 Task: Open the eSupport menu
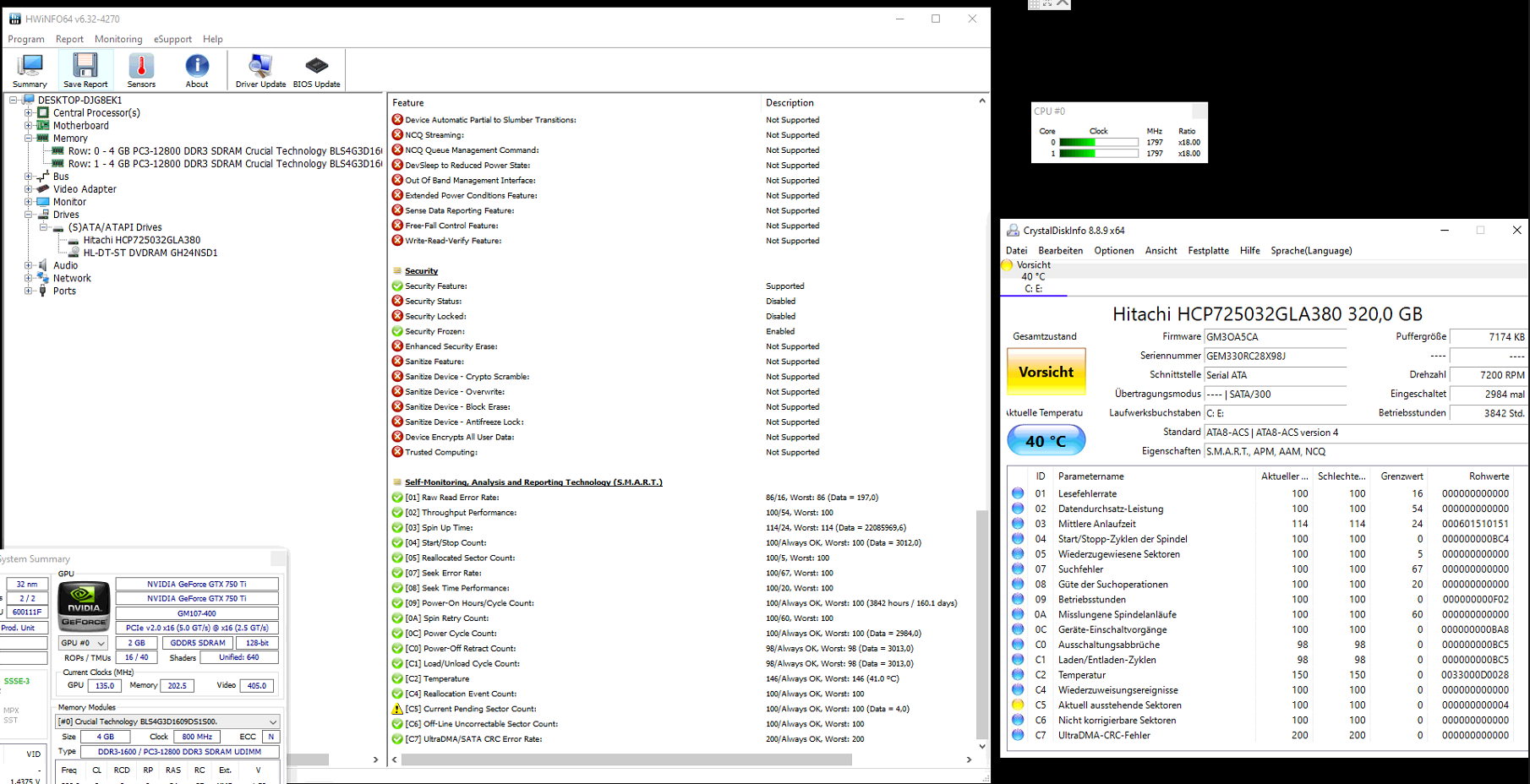click(x=172, y=39)
